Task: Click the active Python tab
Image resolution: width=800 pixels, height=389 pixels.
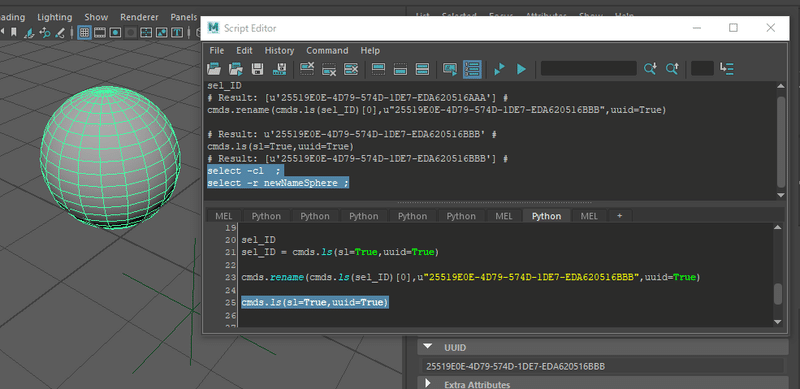Action: (546, 216)
